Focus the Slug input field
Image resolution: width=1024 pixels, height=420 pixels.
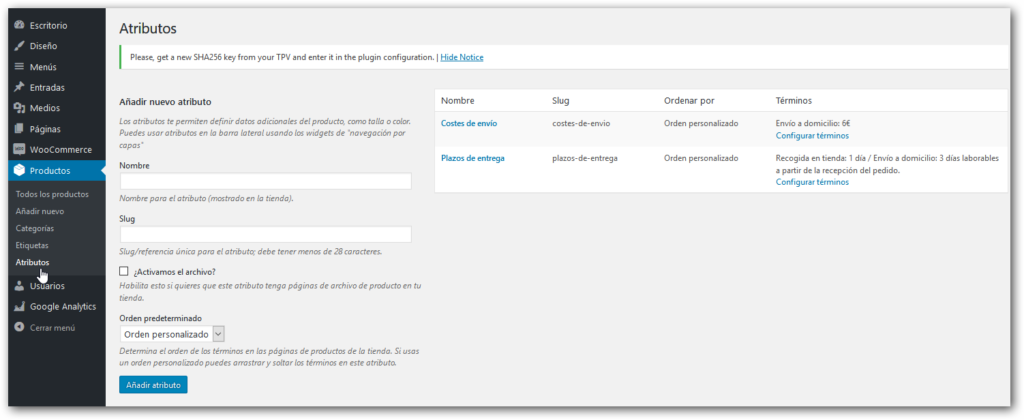(x=266, y=234)
